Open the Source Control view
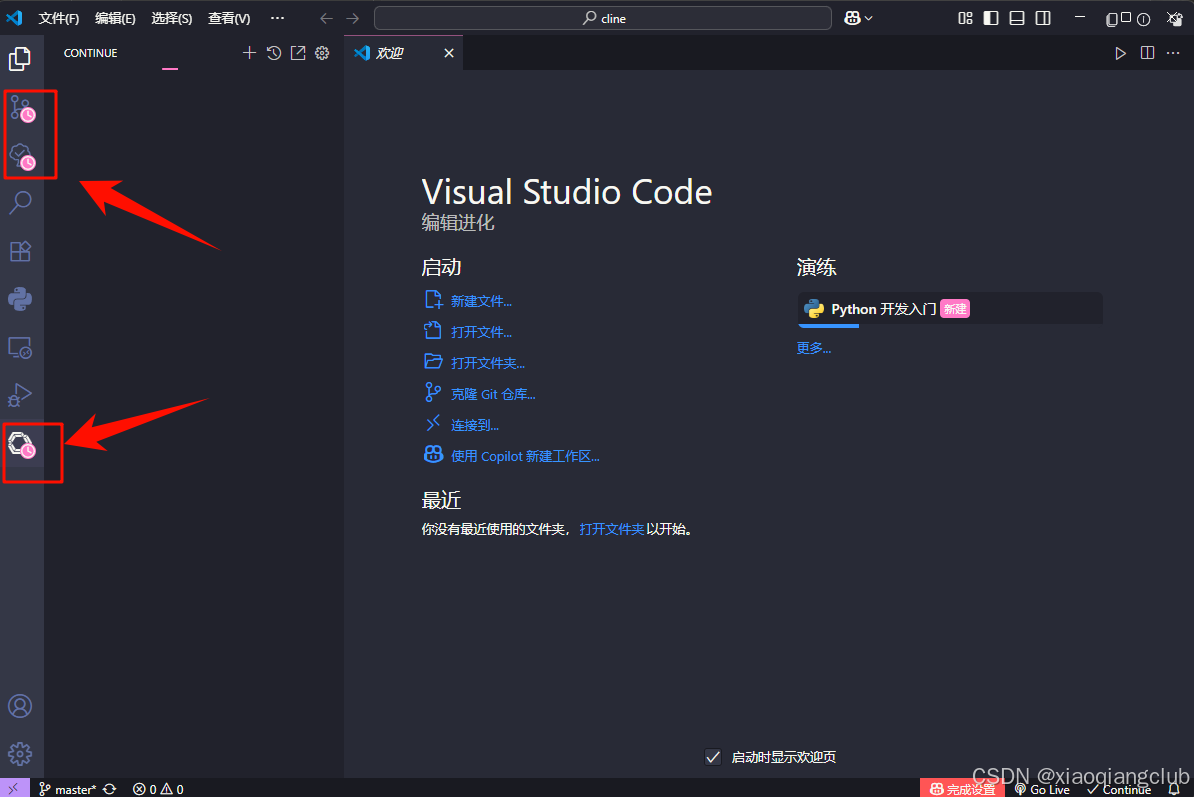 pos(22,110)
